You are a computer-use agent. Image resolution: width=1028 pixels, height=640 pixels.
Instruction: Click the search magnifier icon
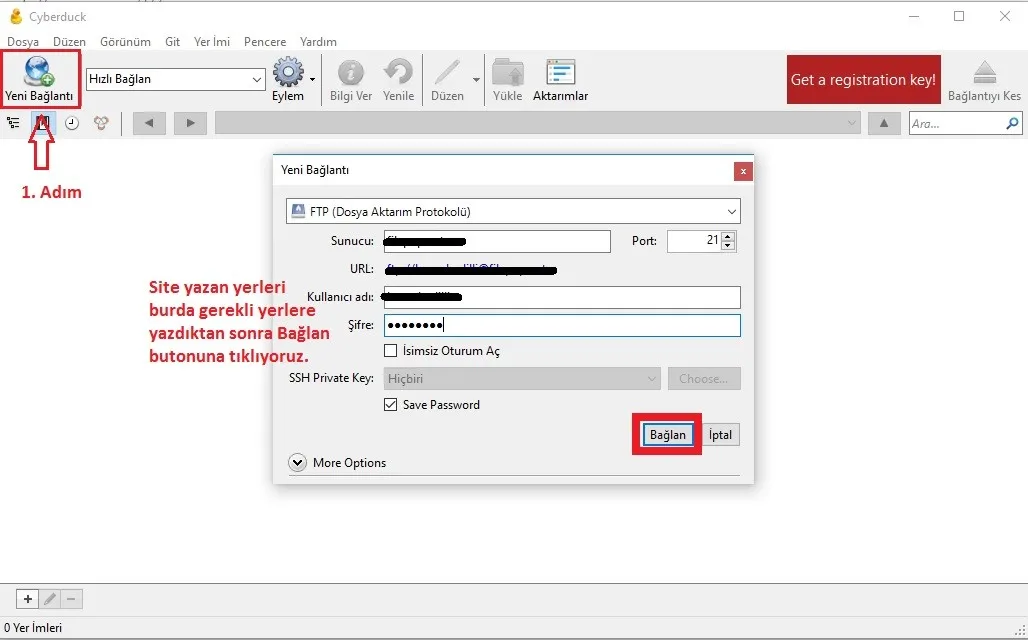(x=1013, y=123)
